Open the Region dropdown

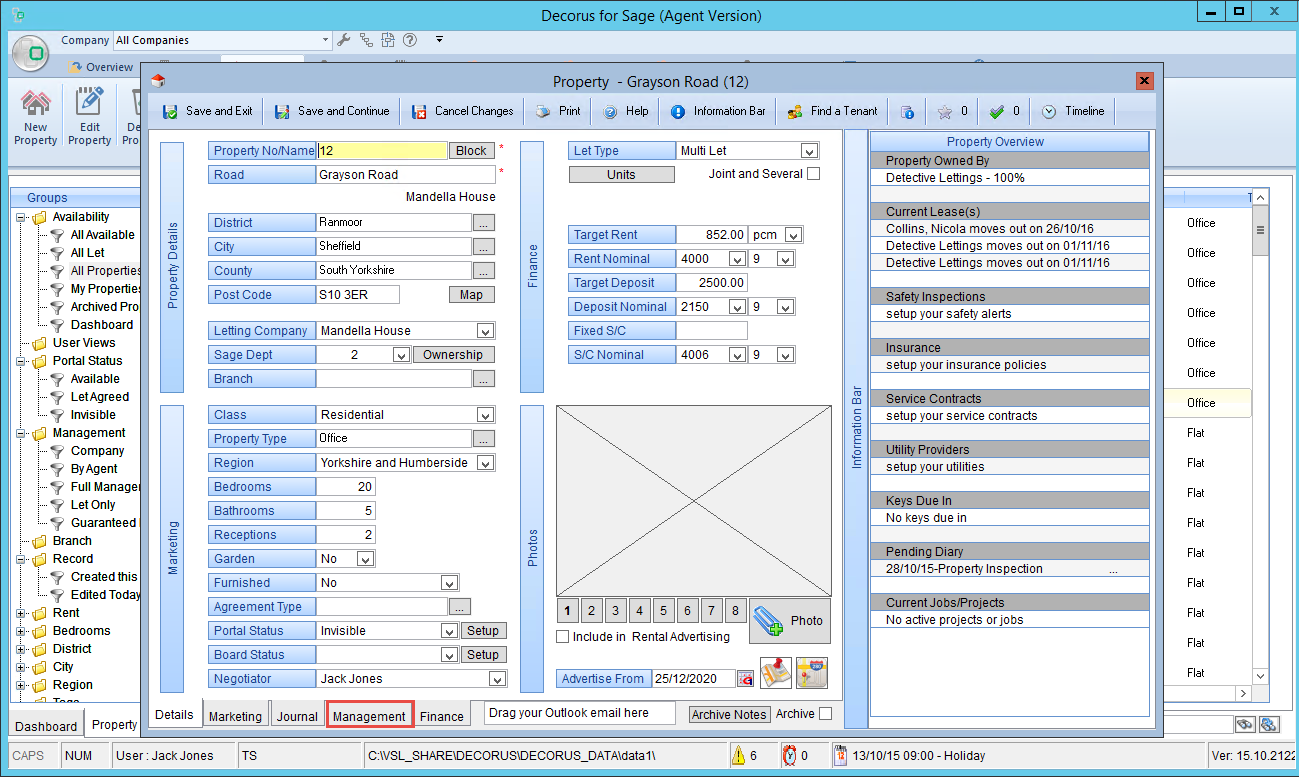(486, 463)
